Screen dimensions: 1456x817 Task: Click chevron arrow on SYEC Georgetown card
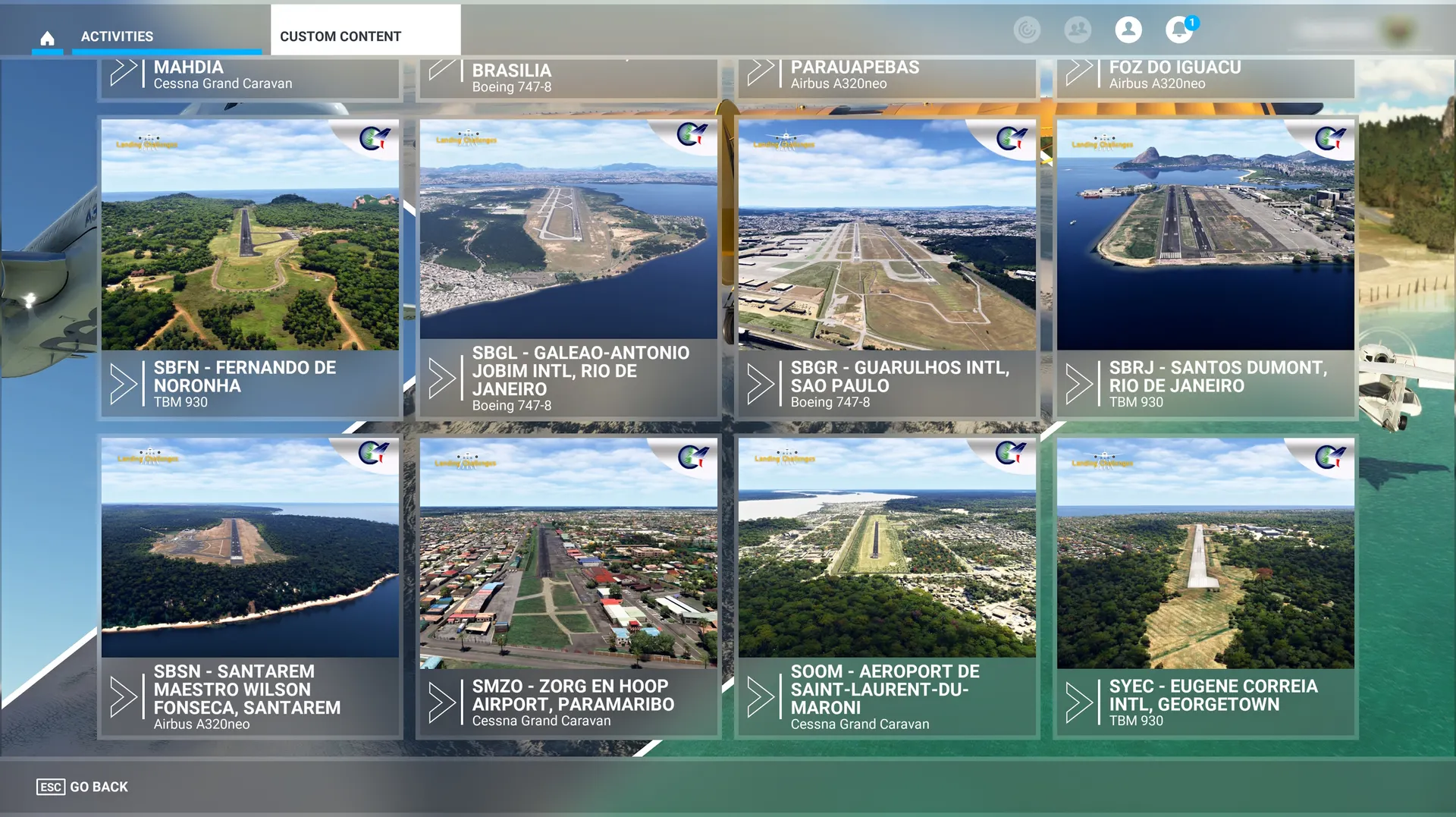(1079, 702)
